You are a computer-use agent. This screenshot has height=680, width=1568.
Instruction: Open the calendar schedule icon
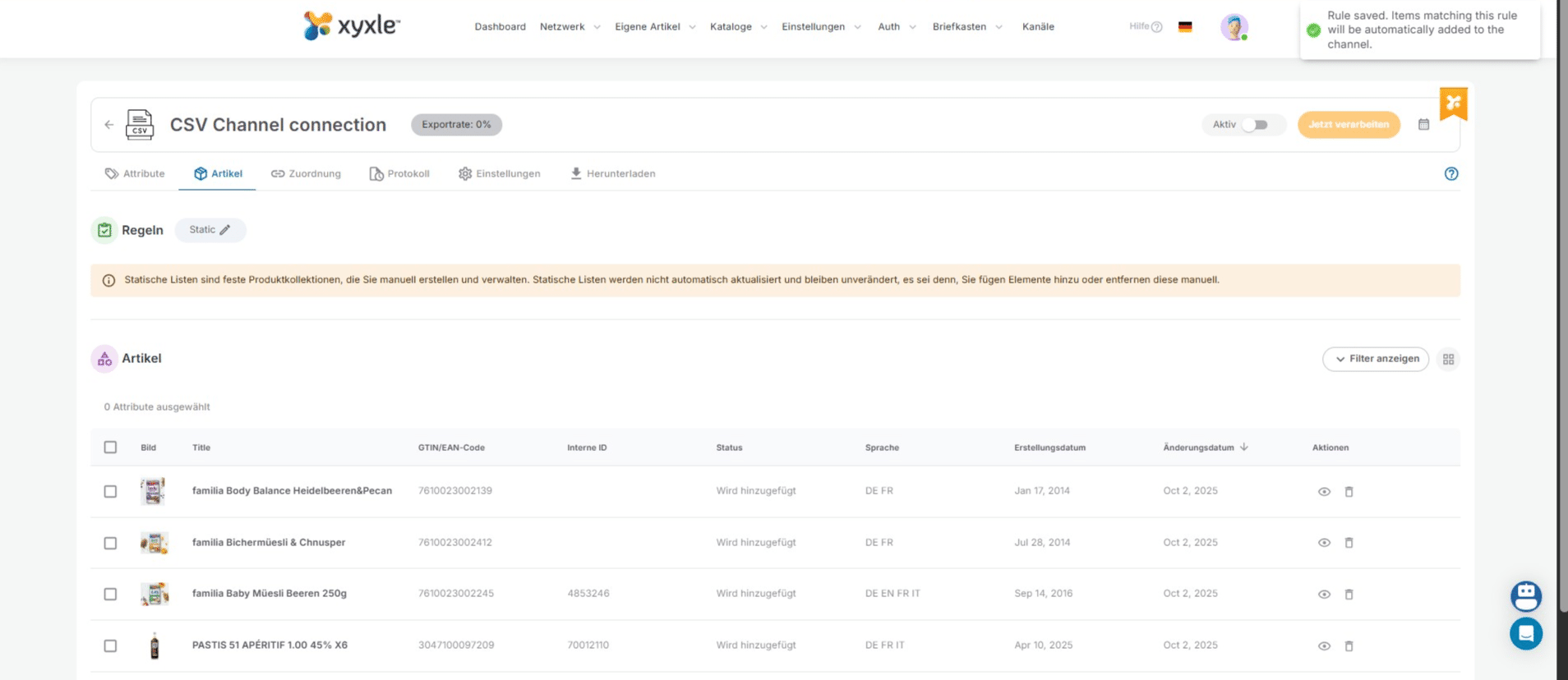1423,125
